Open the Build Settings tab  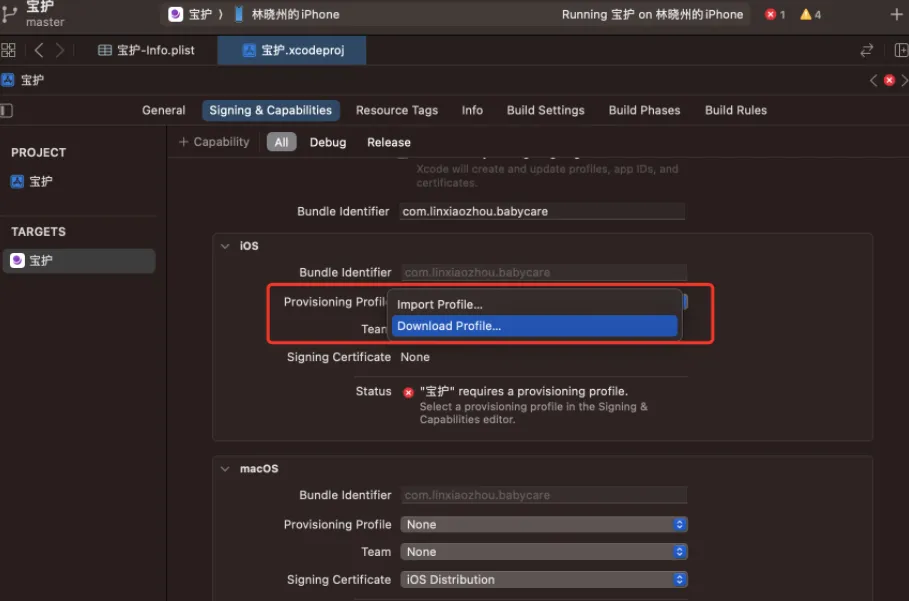(546, 110)
